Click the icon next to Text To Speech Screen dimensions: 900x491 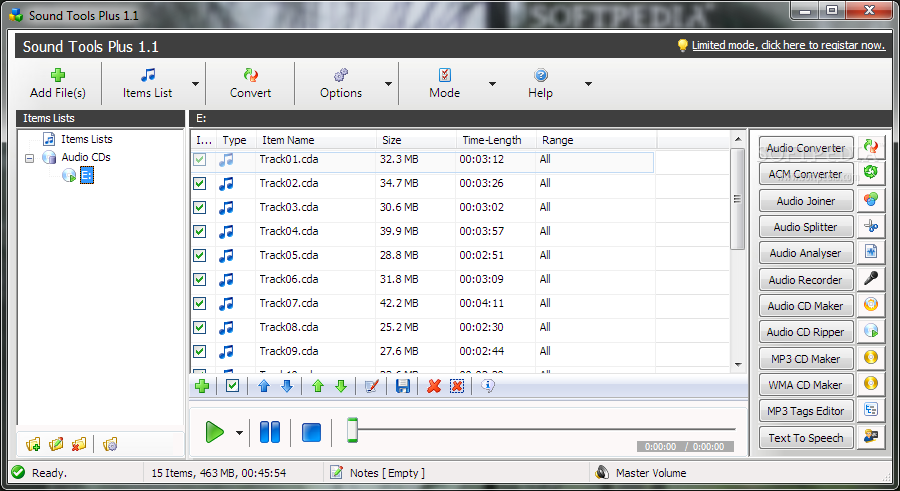(871, 437)
